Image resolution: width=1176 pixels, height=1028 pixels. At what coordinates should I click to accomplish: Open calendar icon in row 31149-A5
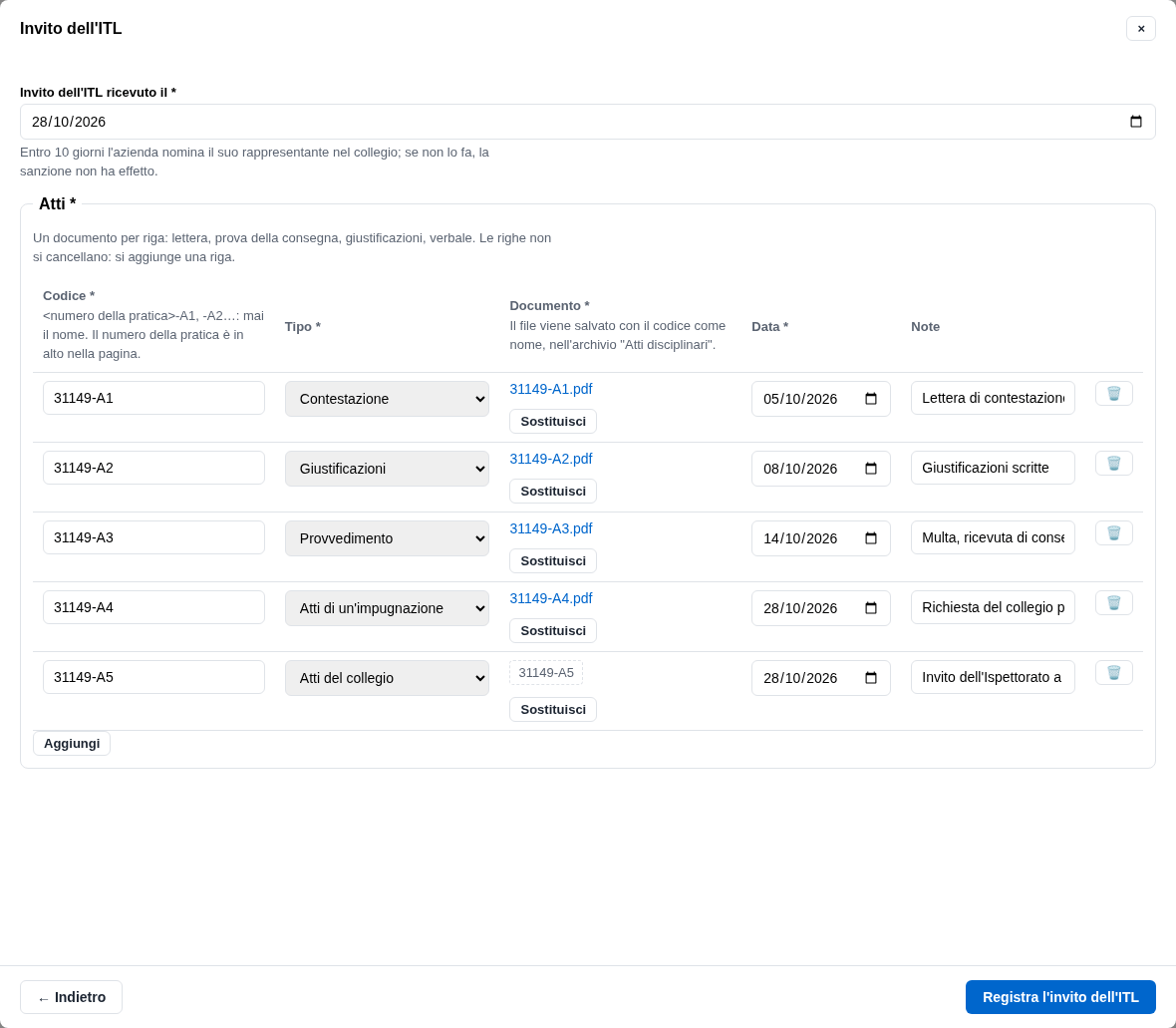pyautogui.click(x=871, y=678)
